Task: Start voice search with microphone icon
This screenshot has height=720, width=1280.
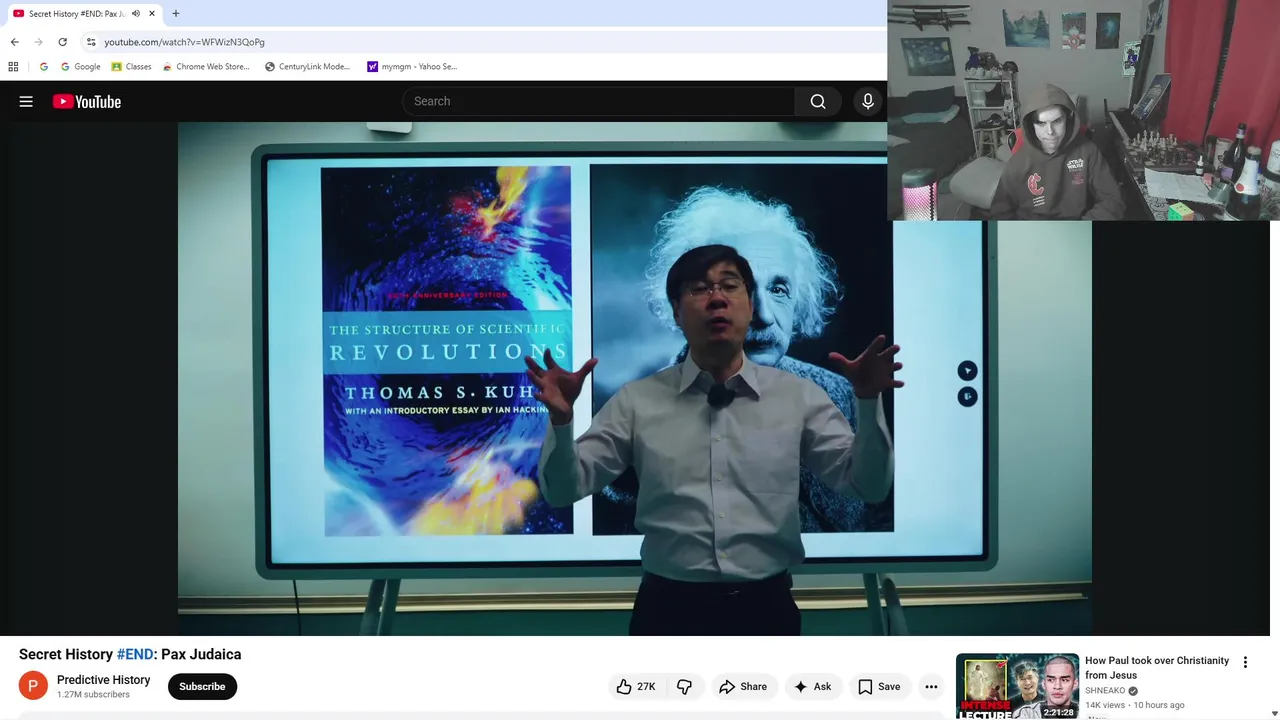Action: click(868, 101)
